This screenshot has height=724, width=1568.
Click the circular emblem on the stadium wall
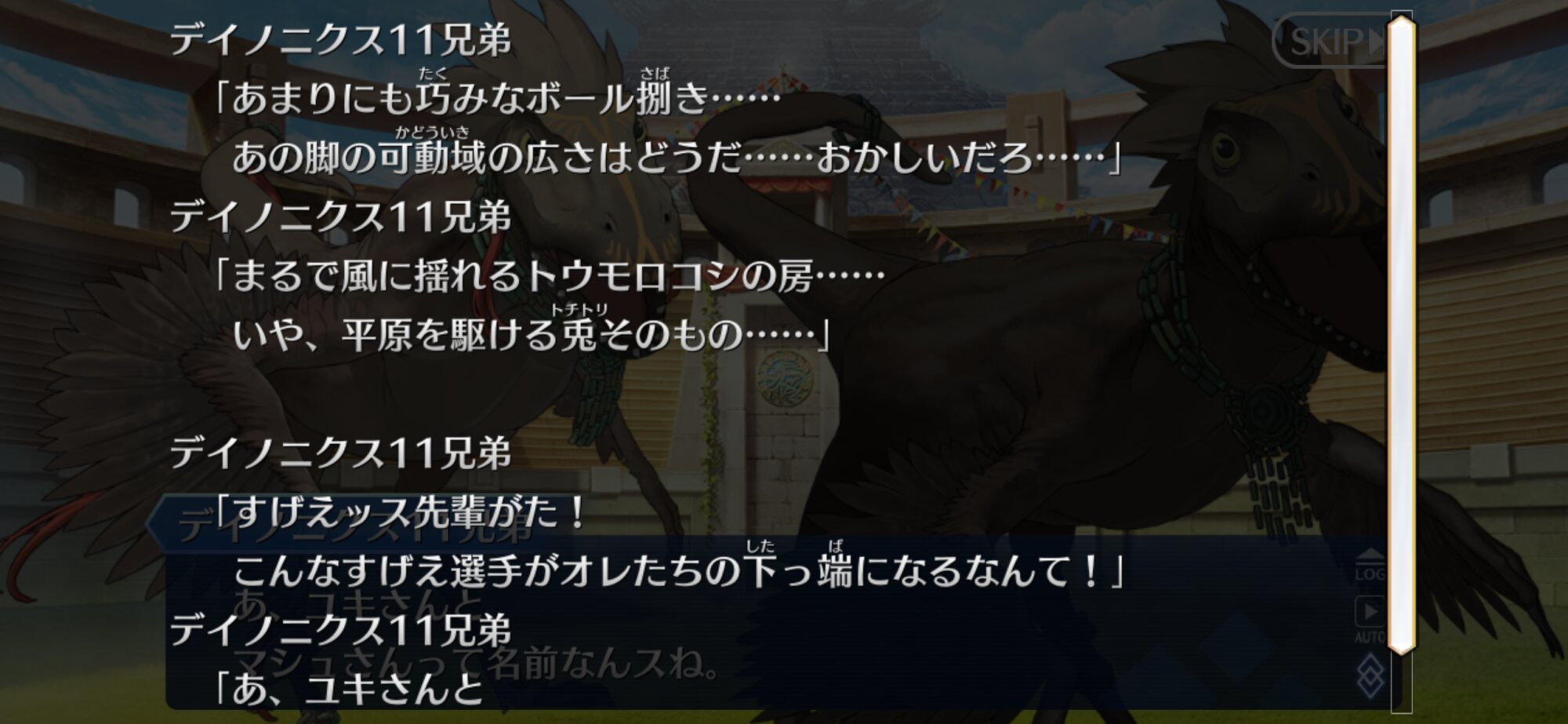click(x=786, y=377)
